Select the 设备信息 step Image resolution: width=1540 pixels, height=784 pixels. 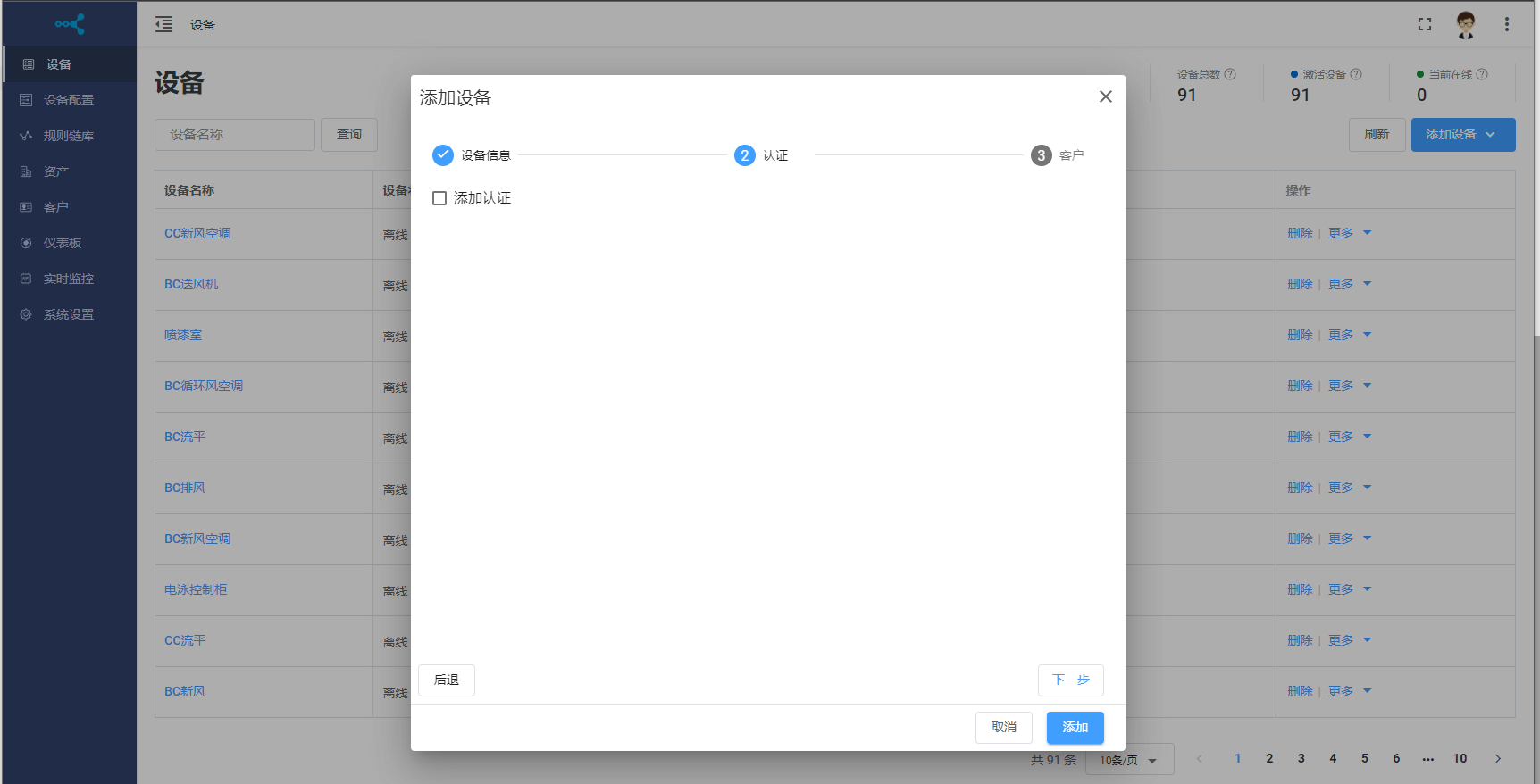472,155
